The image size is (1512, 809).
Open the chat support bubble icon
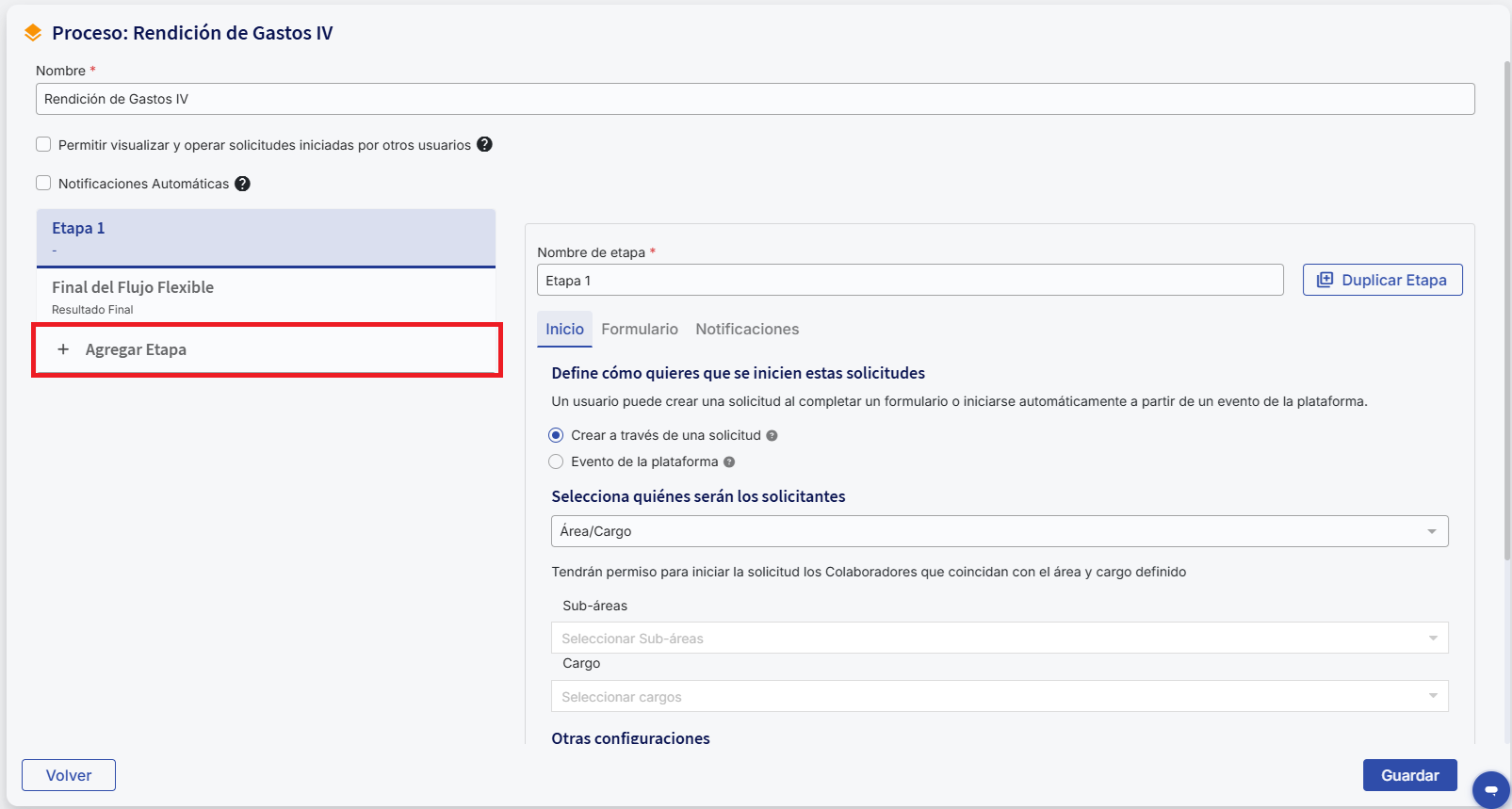(1490, 789)
